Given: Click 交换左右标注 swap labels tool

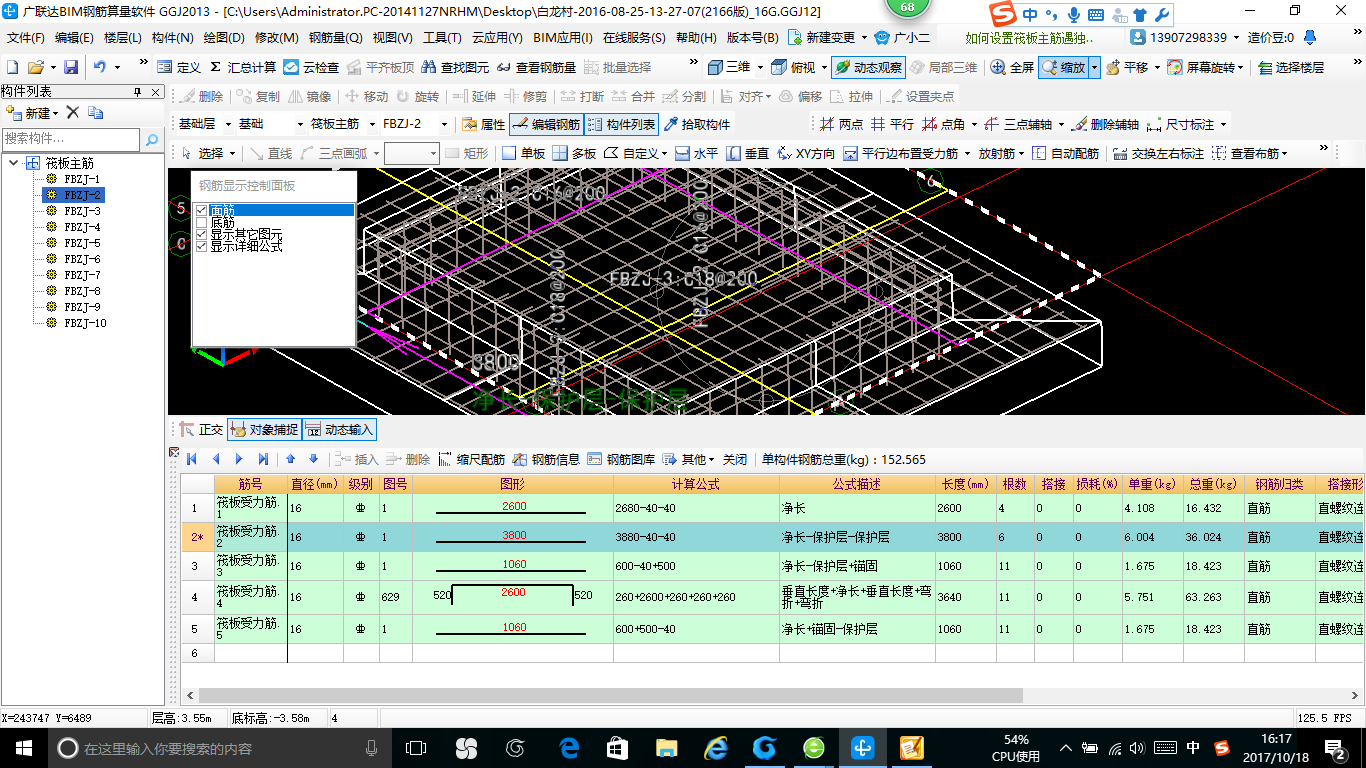Looking at the screenshot, I should coord(1159,153).
